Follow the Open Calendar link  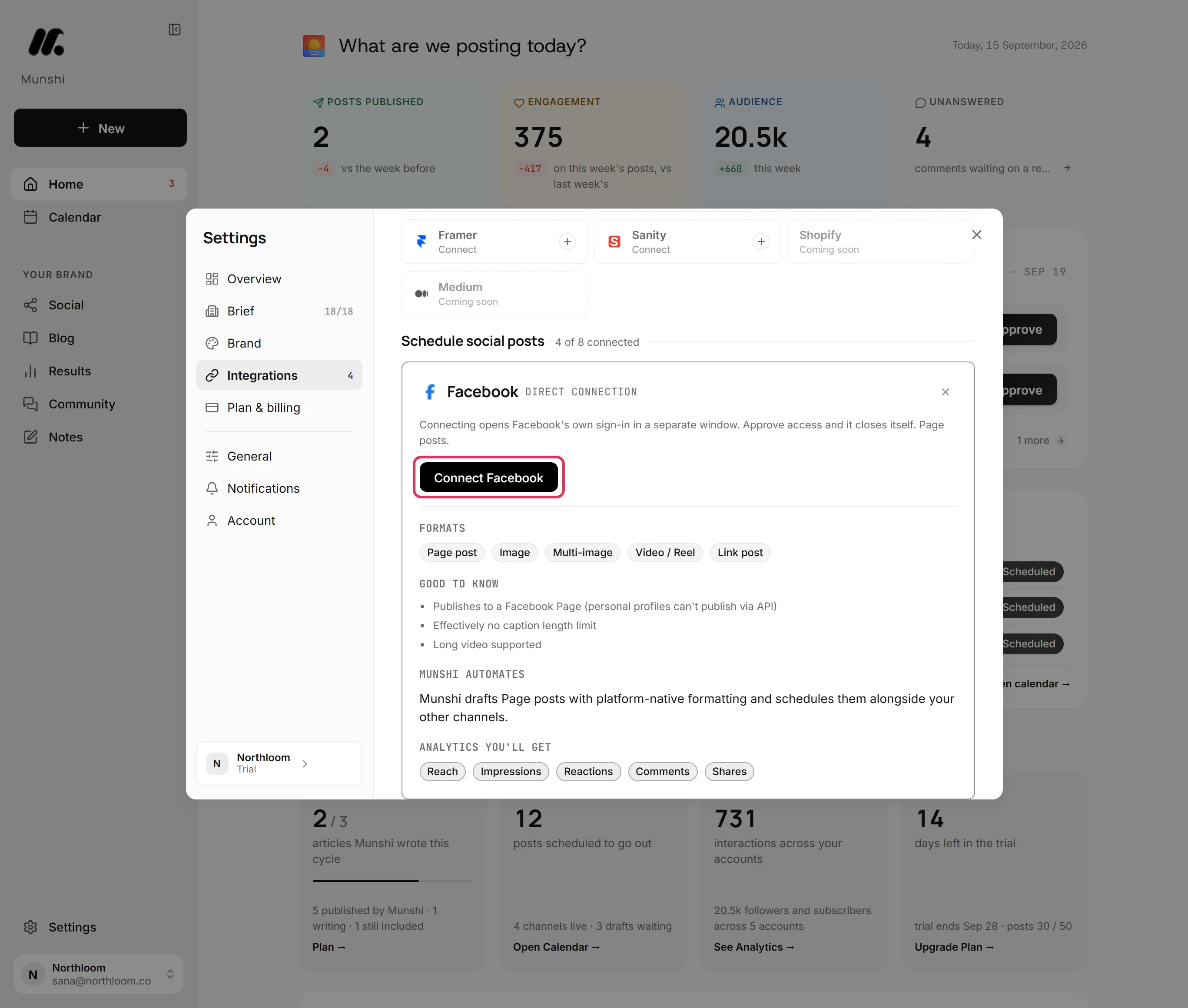[x=557, y=947]
